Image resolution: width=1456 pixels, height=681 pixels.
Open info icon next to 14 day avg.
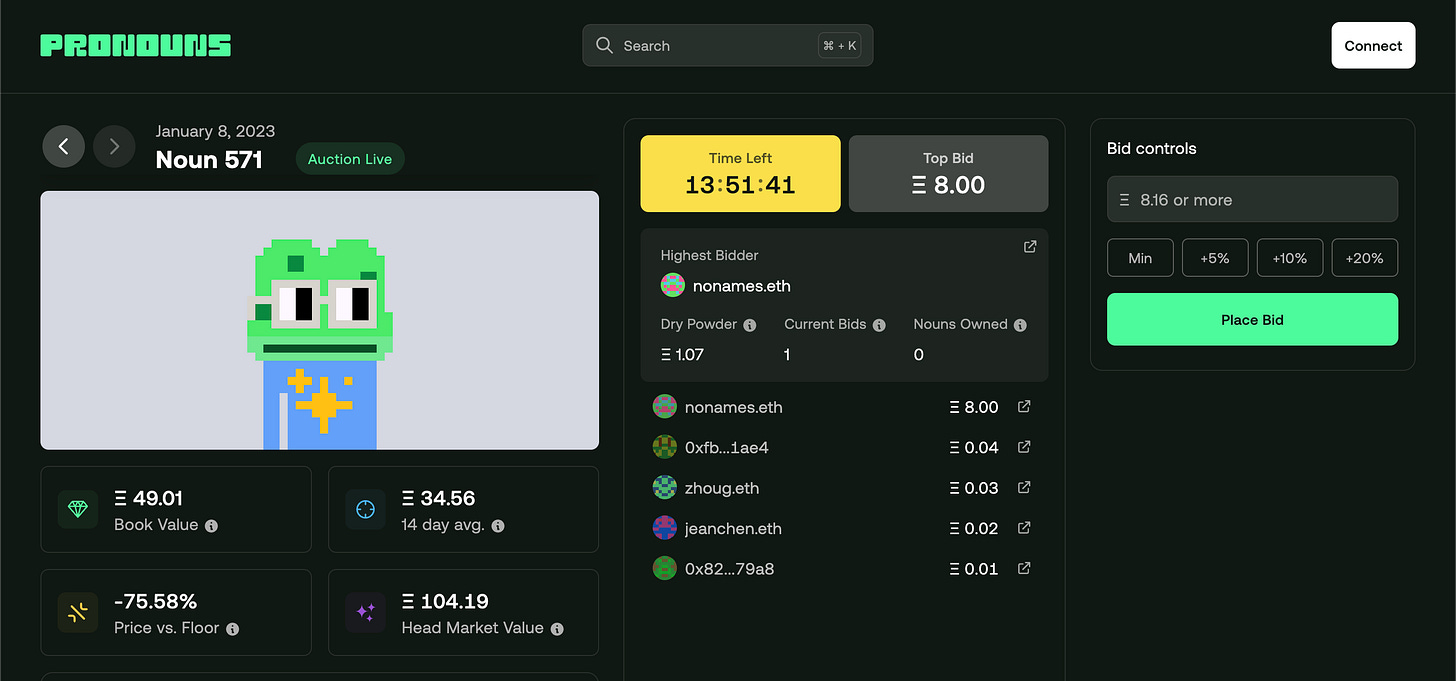(498, 525)
